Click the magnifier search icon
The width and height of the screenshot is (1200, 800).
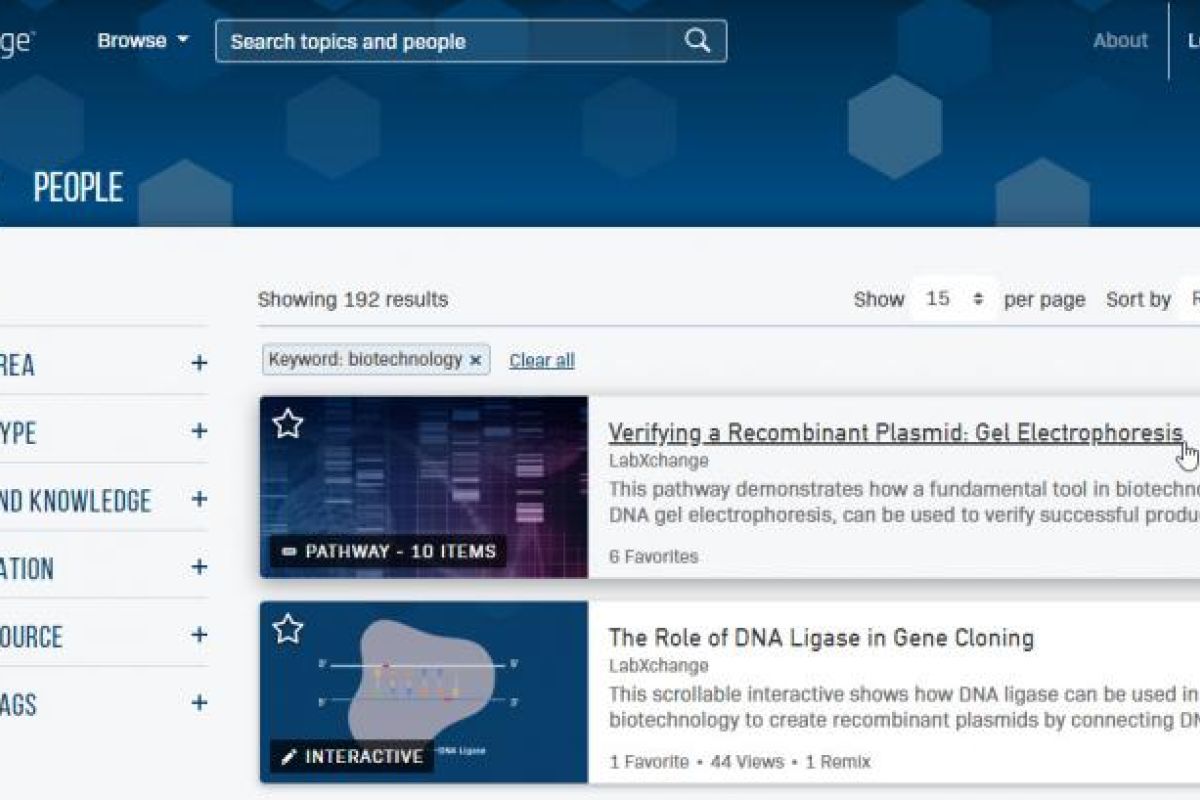click(697, 41)
